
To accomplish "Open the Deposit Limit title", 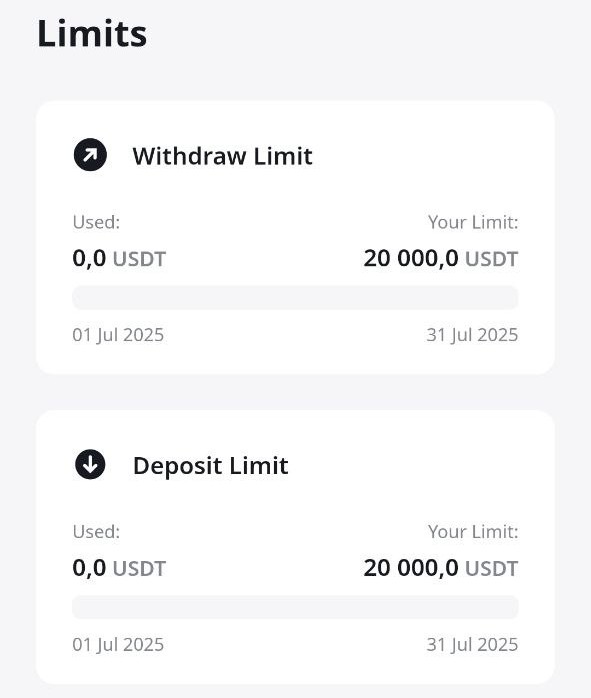I will point(210,466).
